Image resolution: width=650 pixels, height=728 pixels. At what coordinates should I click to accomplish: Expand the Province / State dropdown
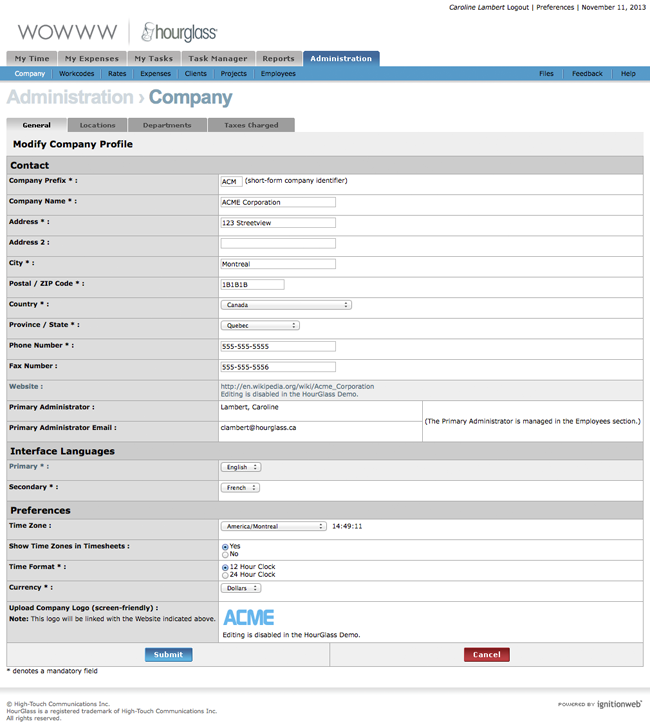pyautogui.click(x=259, y=325)
